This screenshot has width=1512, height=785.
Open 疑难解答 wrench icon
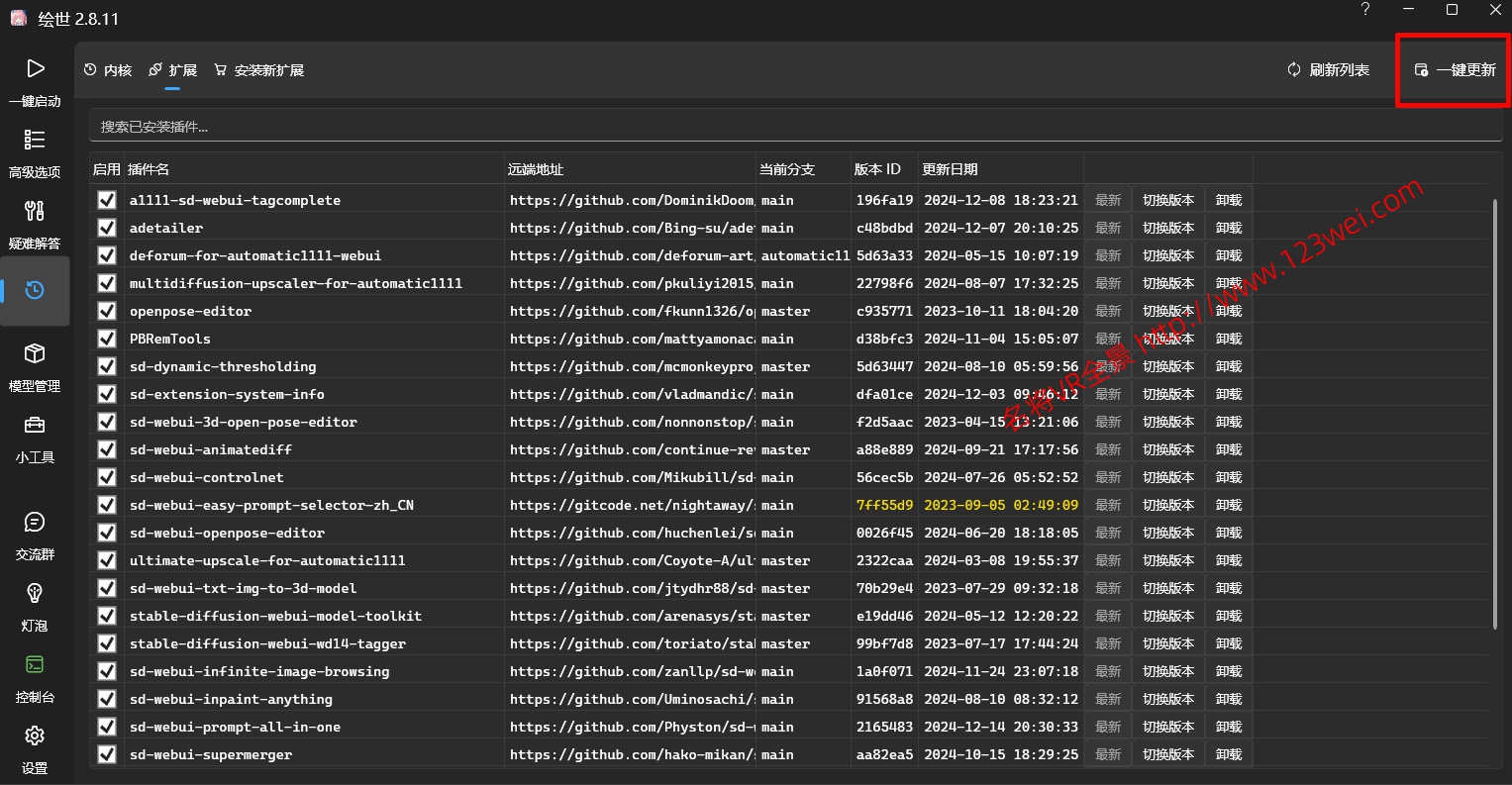35,211
